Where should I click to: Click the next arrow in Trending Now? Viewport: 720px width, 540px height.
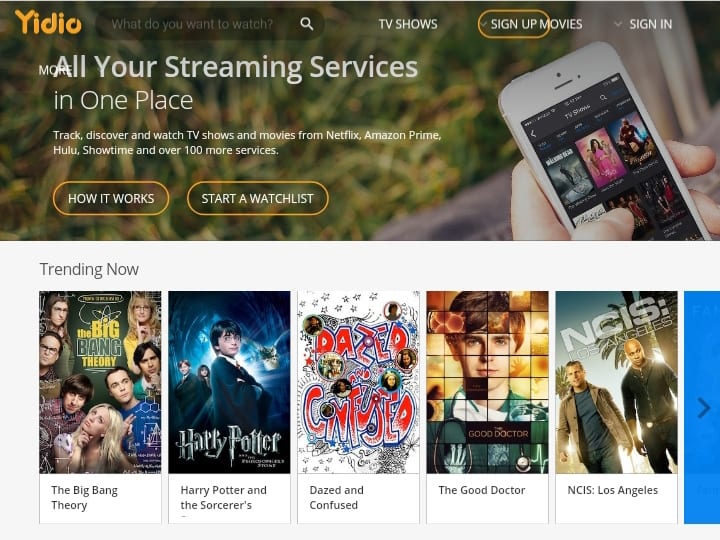703,407
